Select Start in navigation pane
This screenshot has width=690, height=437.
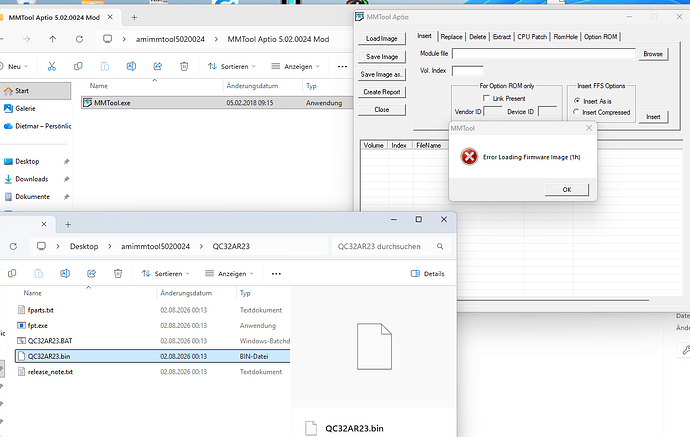[35, 91]
